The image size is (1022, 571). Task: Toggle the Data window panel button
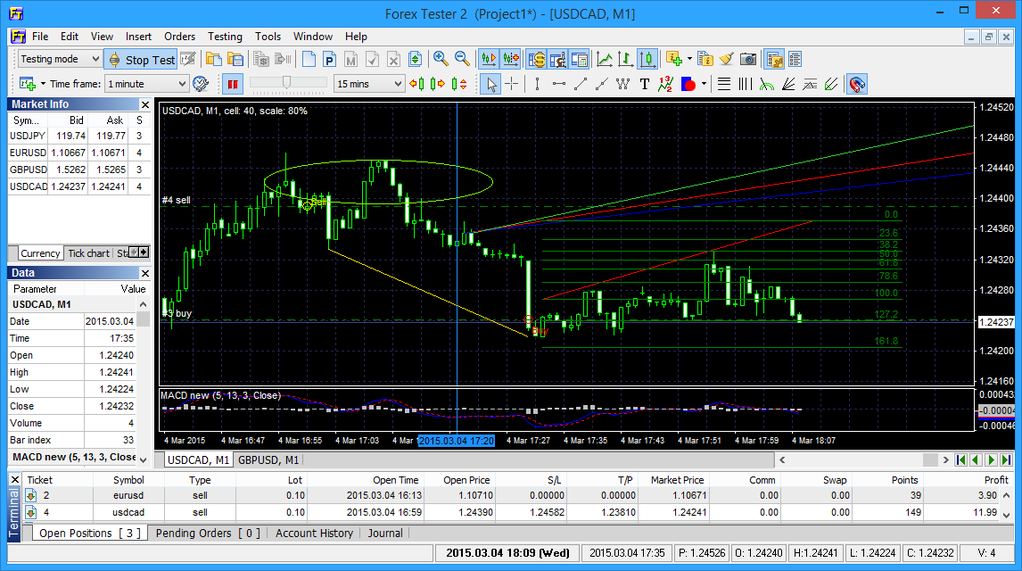pyautogui.click(x=558, y=59)
